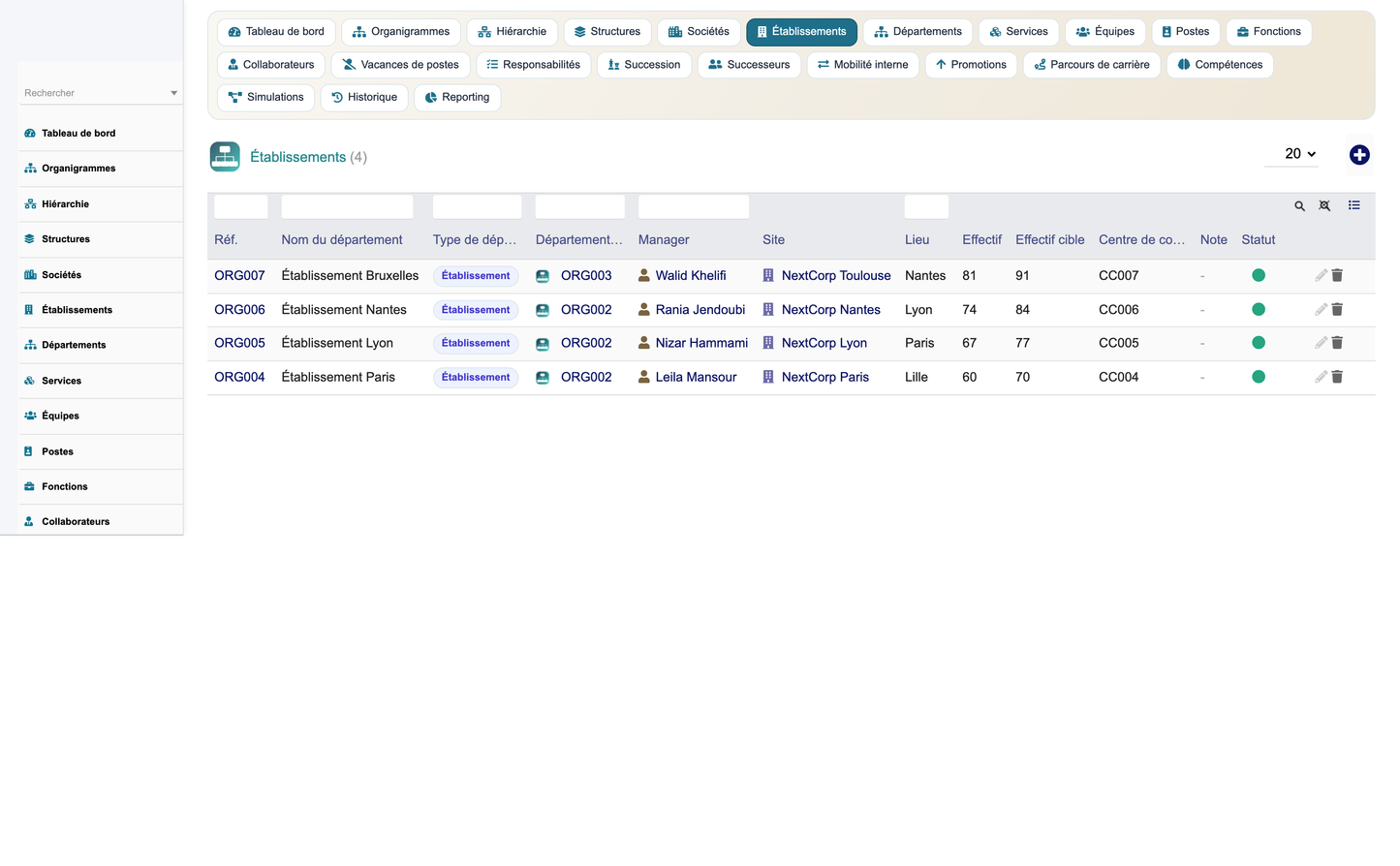Switch to Organigrammes top tab
The width and height of the screenshot is (1400, 866).
[401, 32]
